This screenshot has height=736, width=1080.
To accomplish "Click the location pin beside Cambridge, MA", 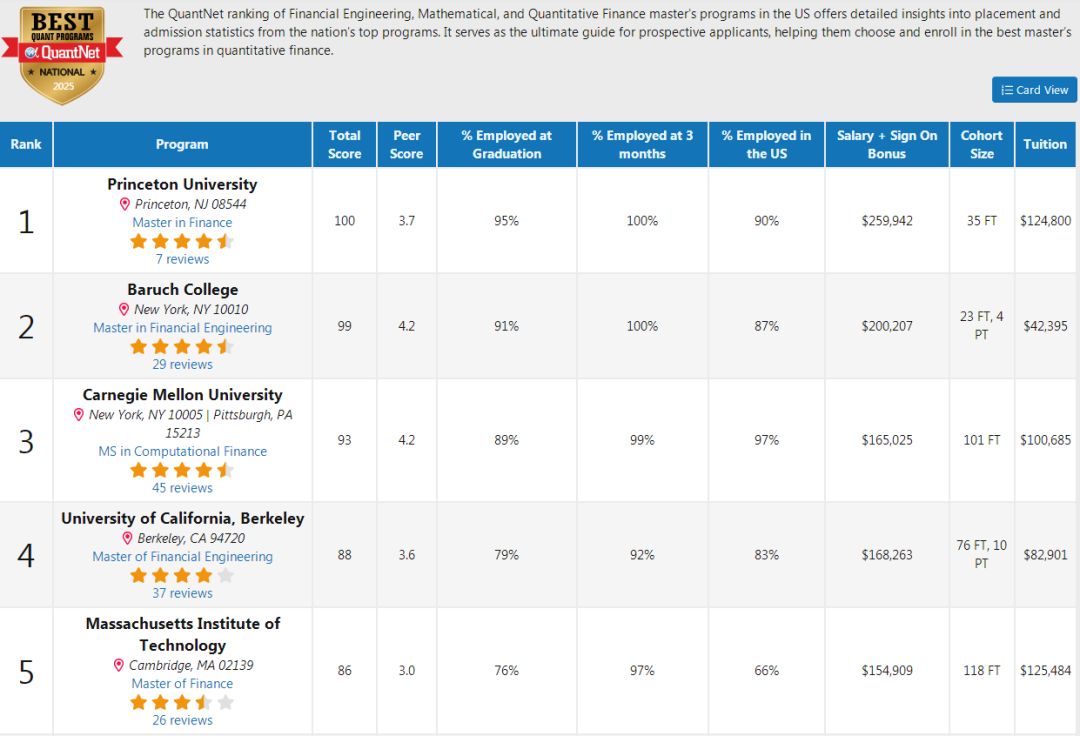I will (119, 665).
